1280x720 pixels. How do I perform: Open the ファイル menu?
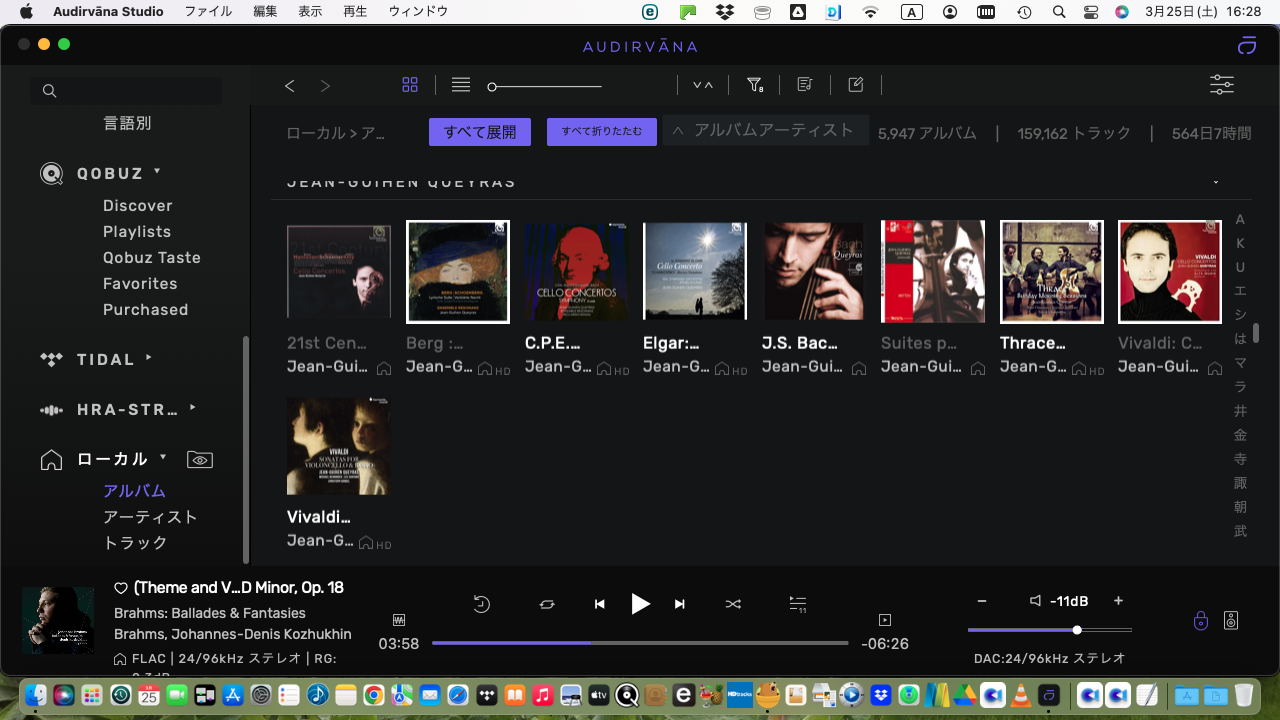[208, 12]
